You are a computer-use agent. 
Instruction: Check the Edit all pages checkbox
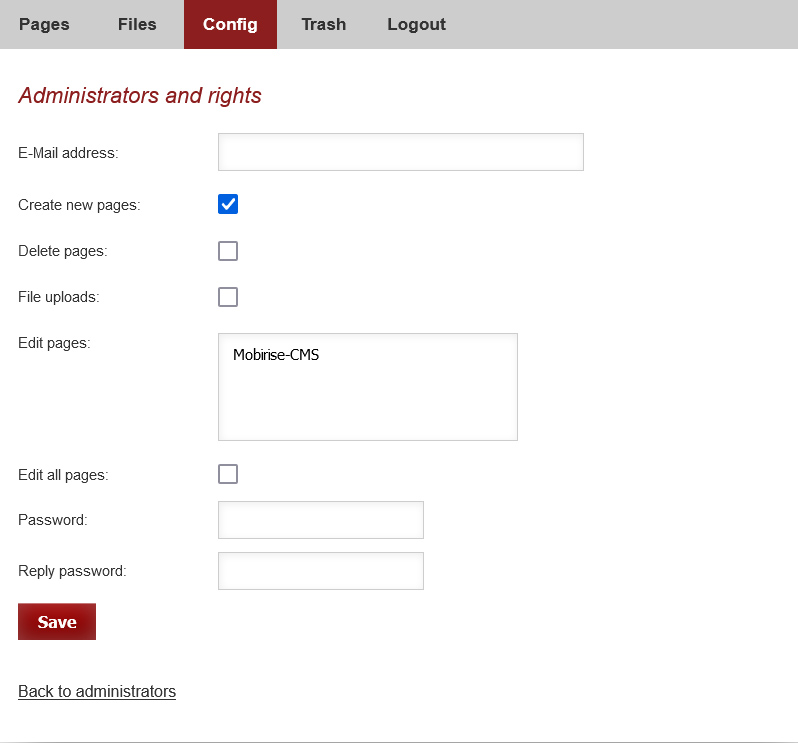[x=228, y=474]
